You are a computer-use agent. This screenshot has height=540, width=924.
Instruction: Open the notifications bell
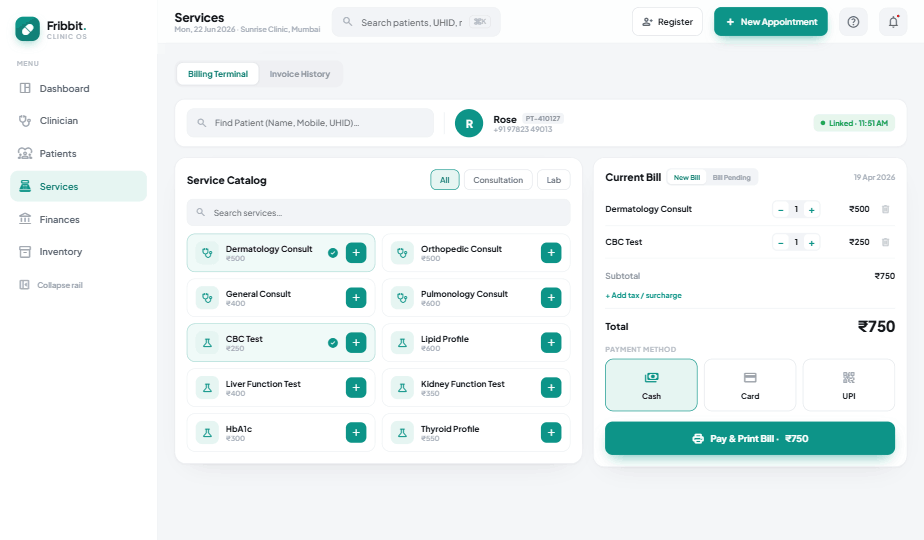893,22
